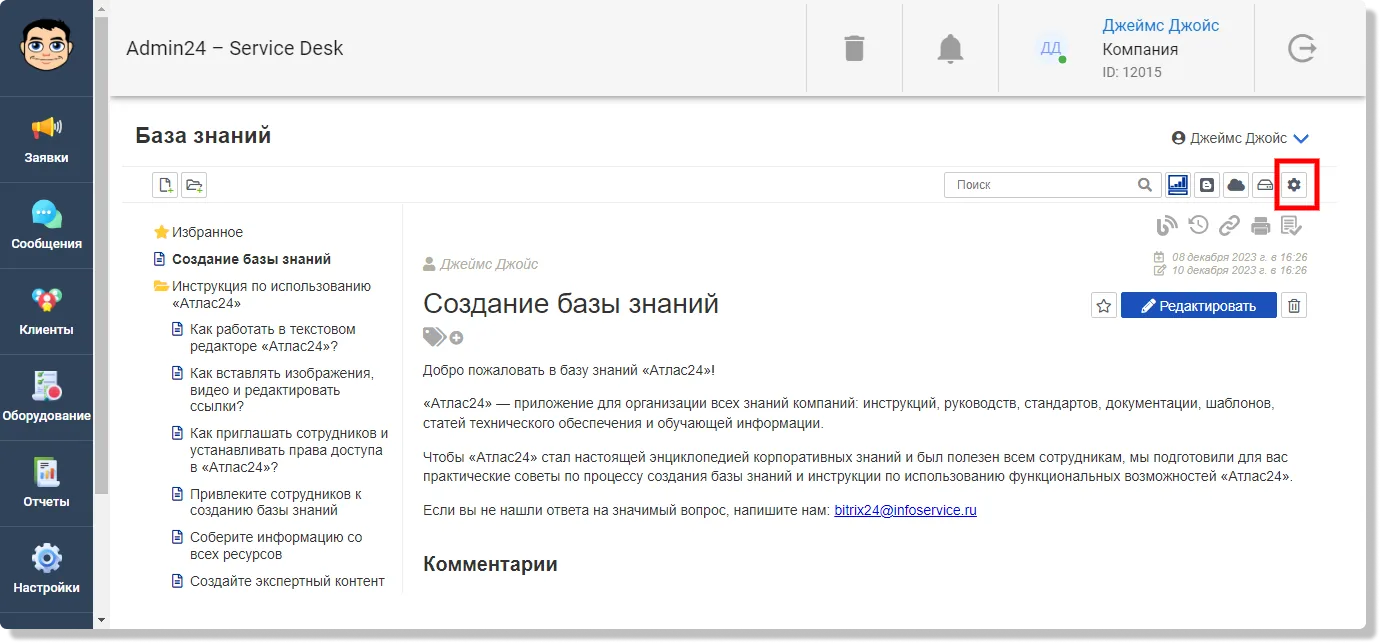Go to Клиенты in the sidebar
The image size is (1380, 643).
pyautogui.click(x=46, y=311)
